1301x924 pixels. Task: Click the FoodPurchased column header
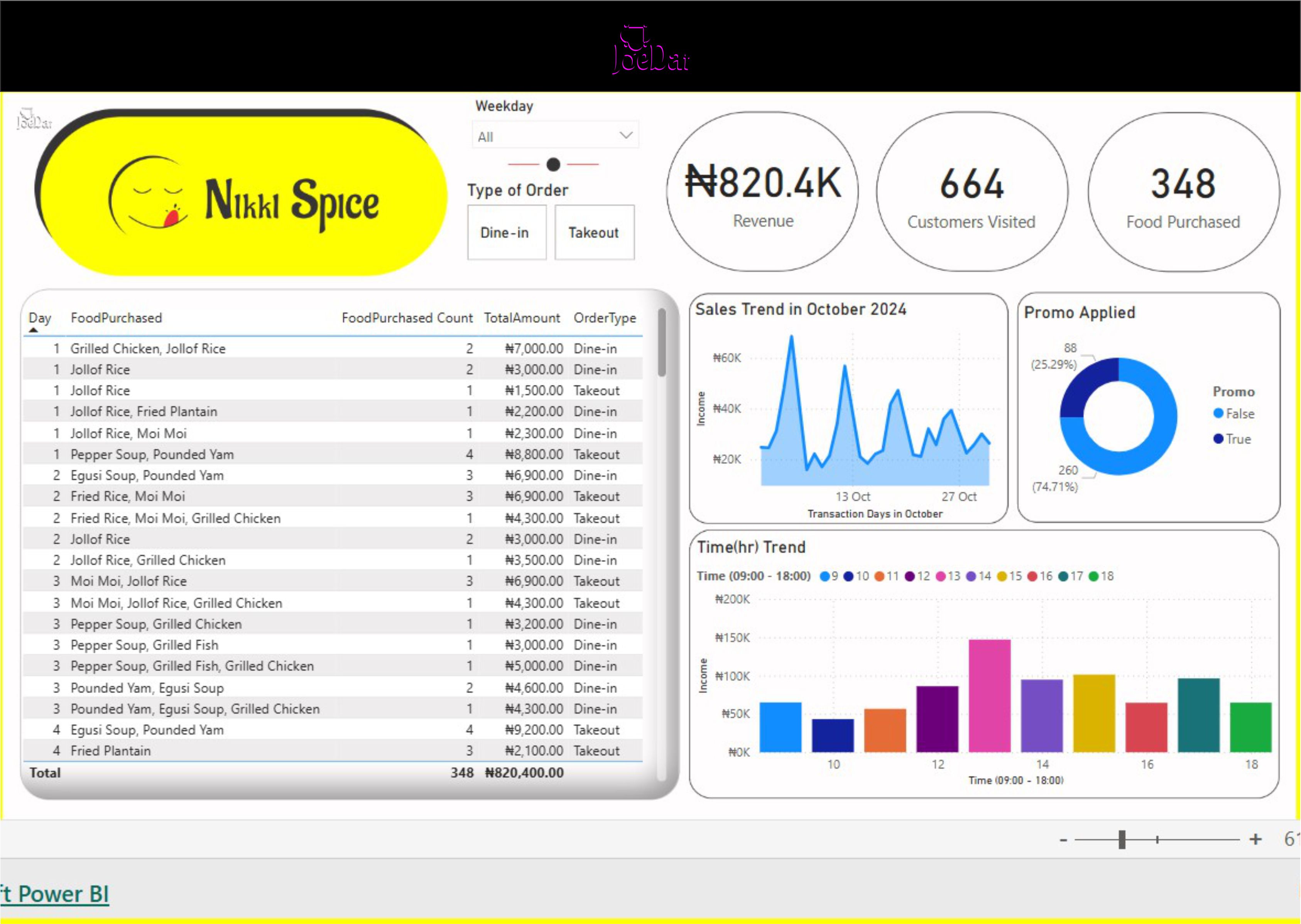click(x=116, y=318)
